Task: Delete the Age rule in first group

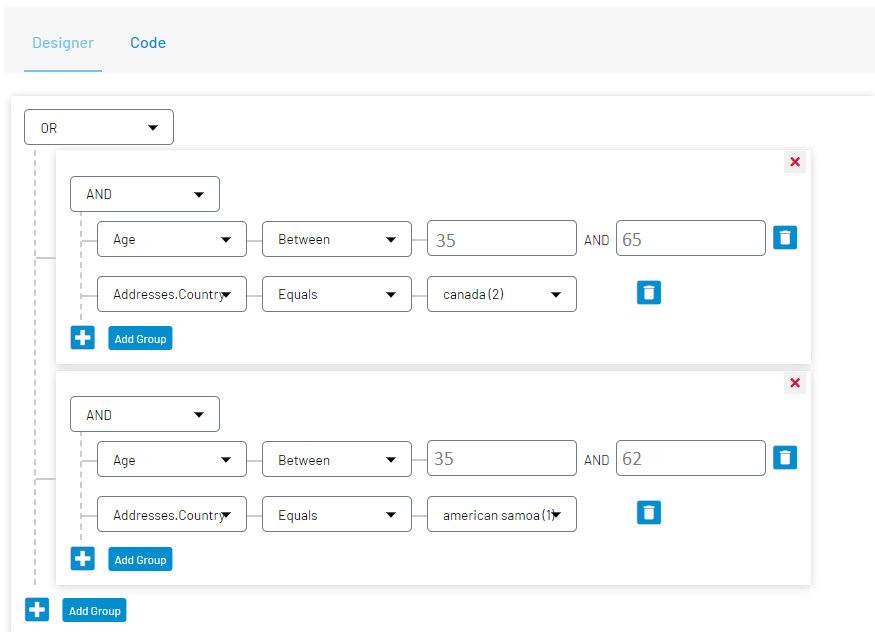Action: coord(785,238)
